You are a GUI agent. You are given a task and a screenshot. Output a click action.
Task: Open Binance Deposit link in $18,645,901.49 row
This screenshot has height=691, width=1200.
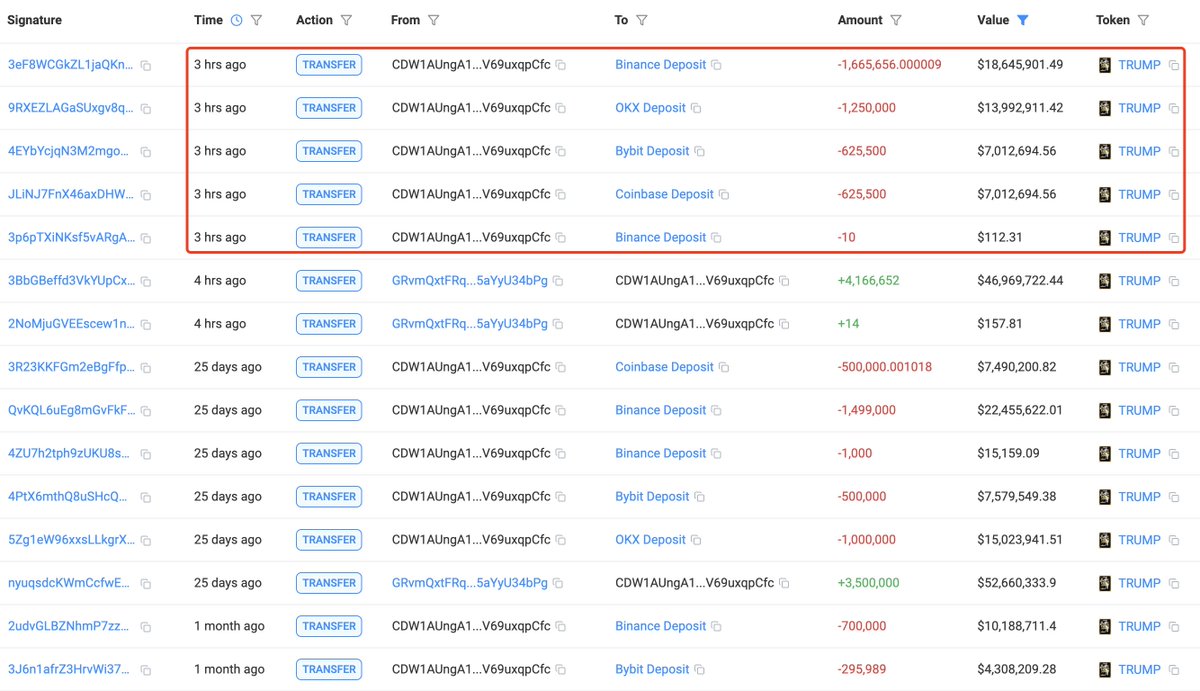coord(660,65)
